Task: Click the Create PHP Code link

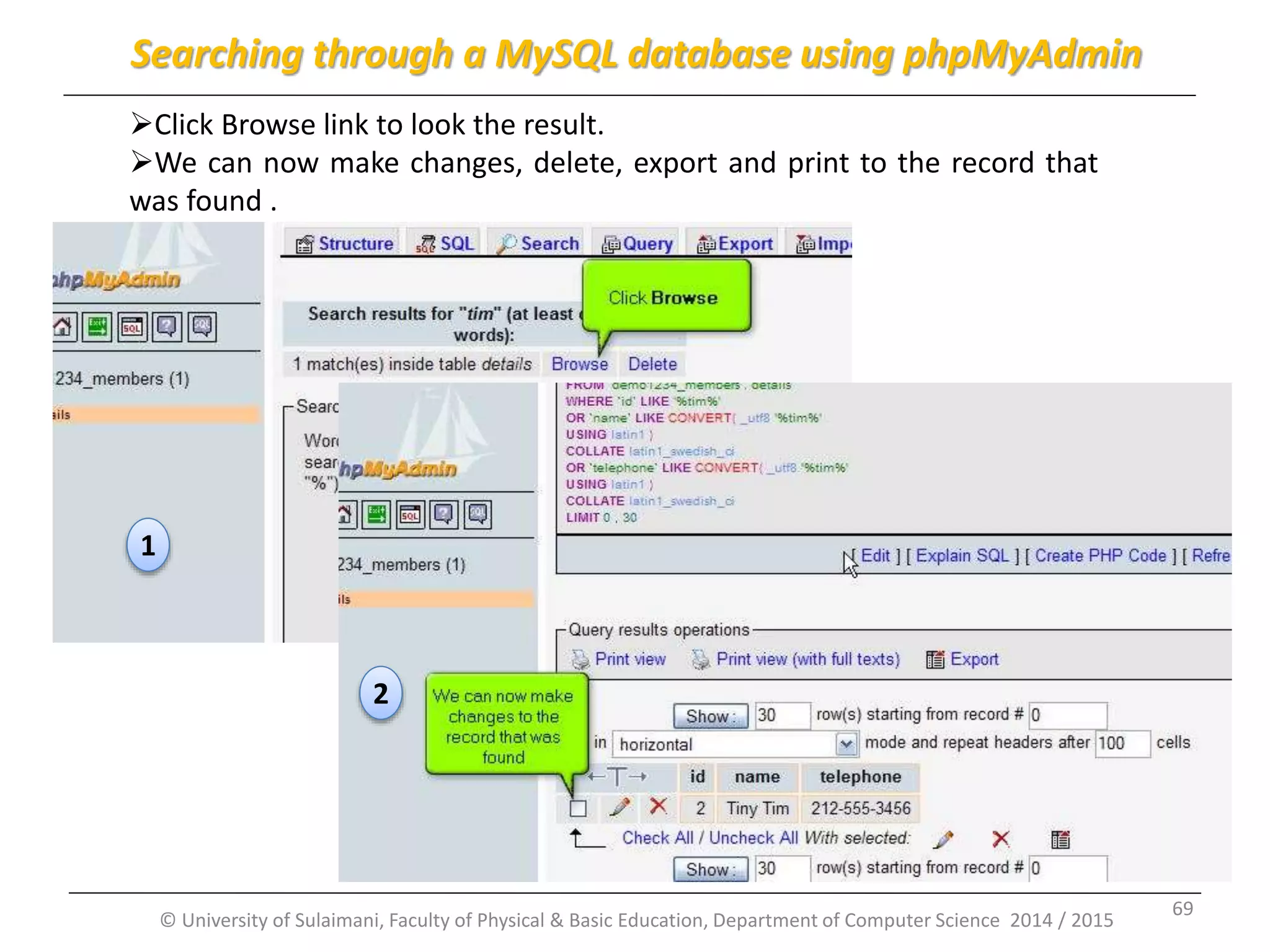Action: click(1101, 556)
